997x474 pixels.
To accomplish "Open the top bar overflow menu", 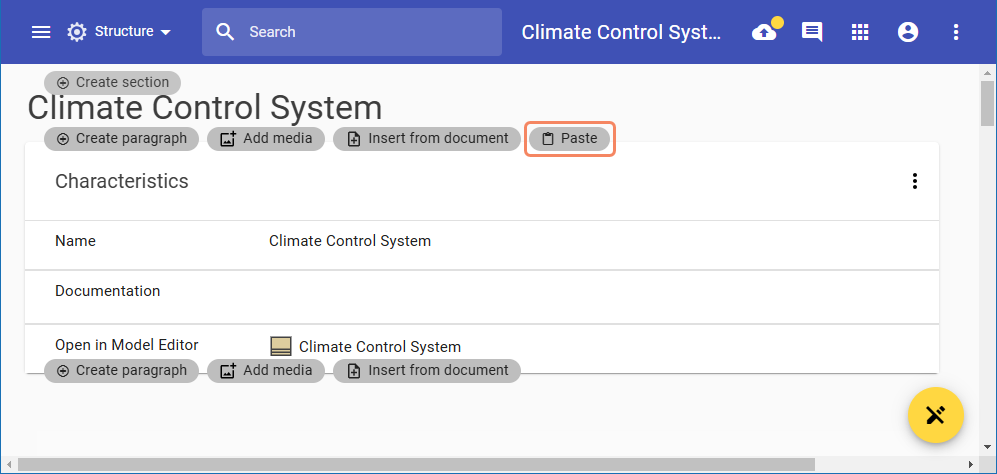I will point(956,32).
